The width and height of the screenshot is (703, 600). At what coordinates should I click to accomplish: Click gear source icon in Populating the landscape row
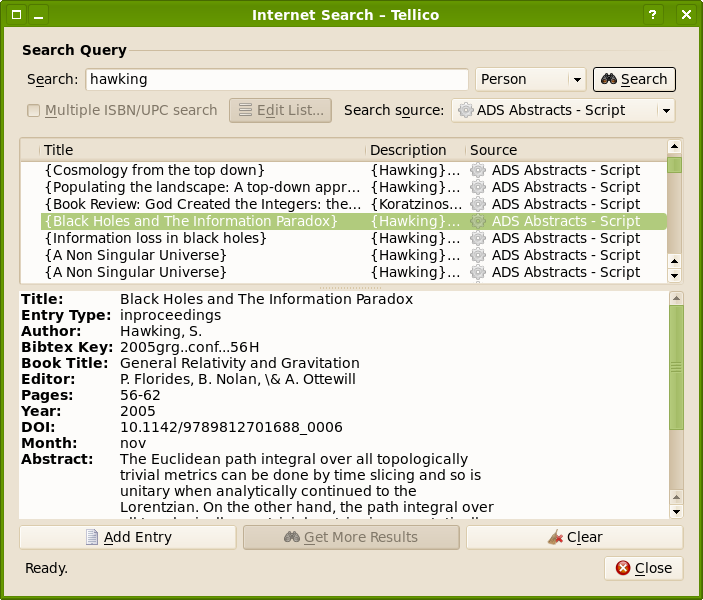478,187
